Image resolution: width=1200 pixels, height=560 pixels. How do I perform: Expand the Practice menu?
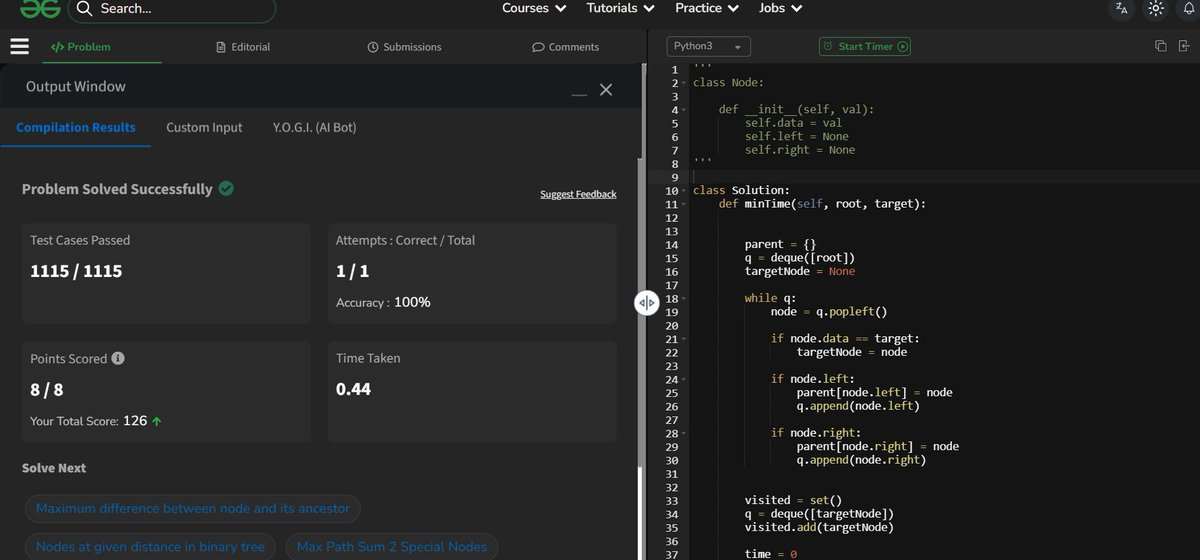click(x=707, y=8)
